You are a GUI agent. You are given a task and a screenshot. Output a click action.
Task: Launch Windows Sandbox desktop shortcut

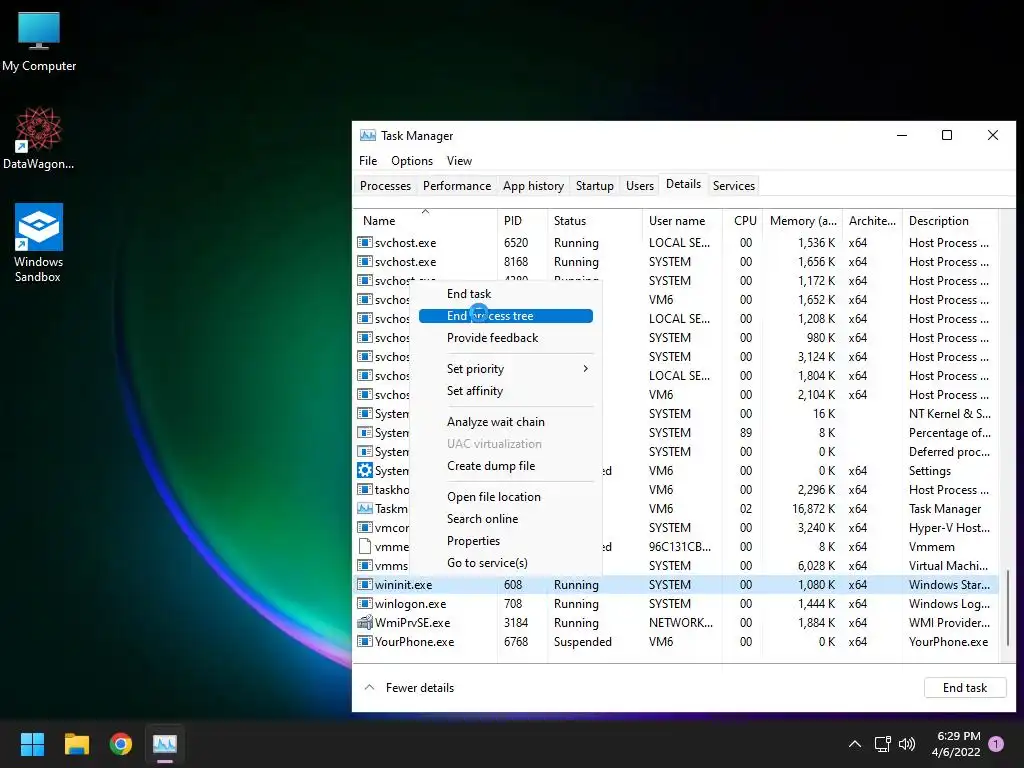[x=39, y=242]
